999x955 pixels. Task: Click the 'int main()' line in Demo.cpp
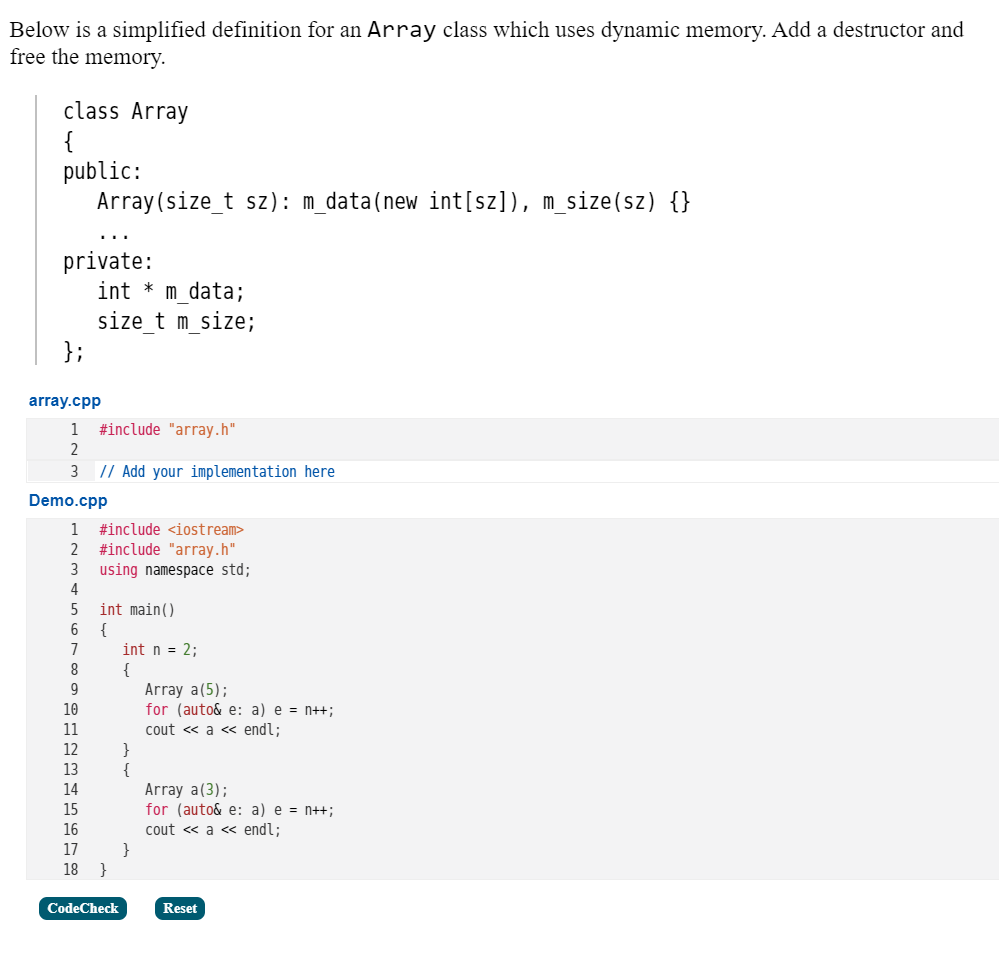[137, 610]
